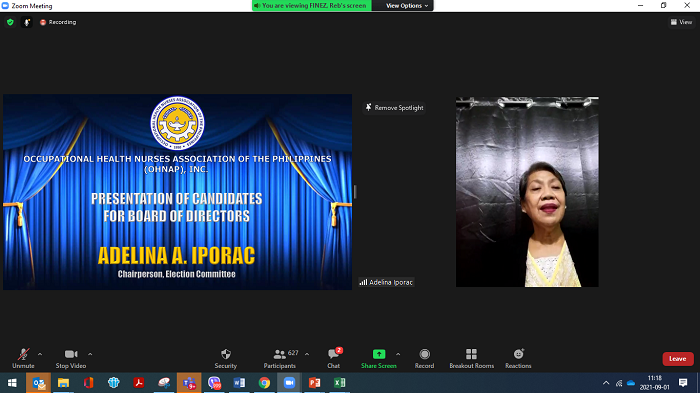The width and height of the screenshot is (700, 393).
Task: Open the Security shield menu
Action: point(225,359)
